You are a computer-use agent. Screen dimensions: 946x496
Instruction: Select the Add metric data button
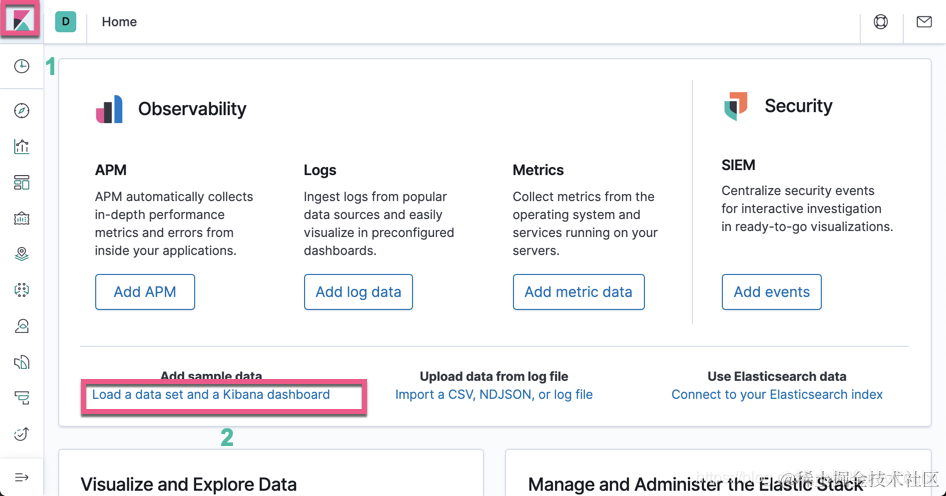[578, 292]
